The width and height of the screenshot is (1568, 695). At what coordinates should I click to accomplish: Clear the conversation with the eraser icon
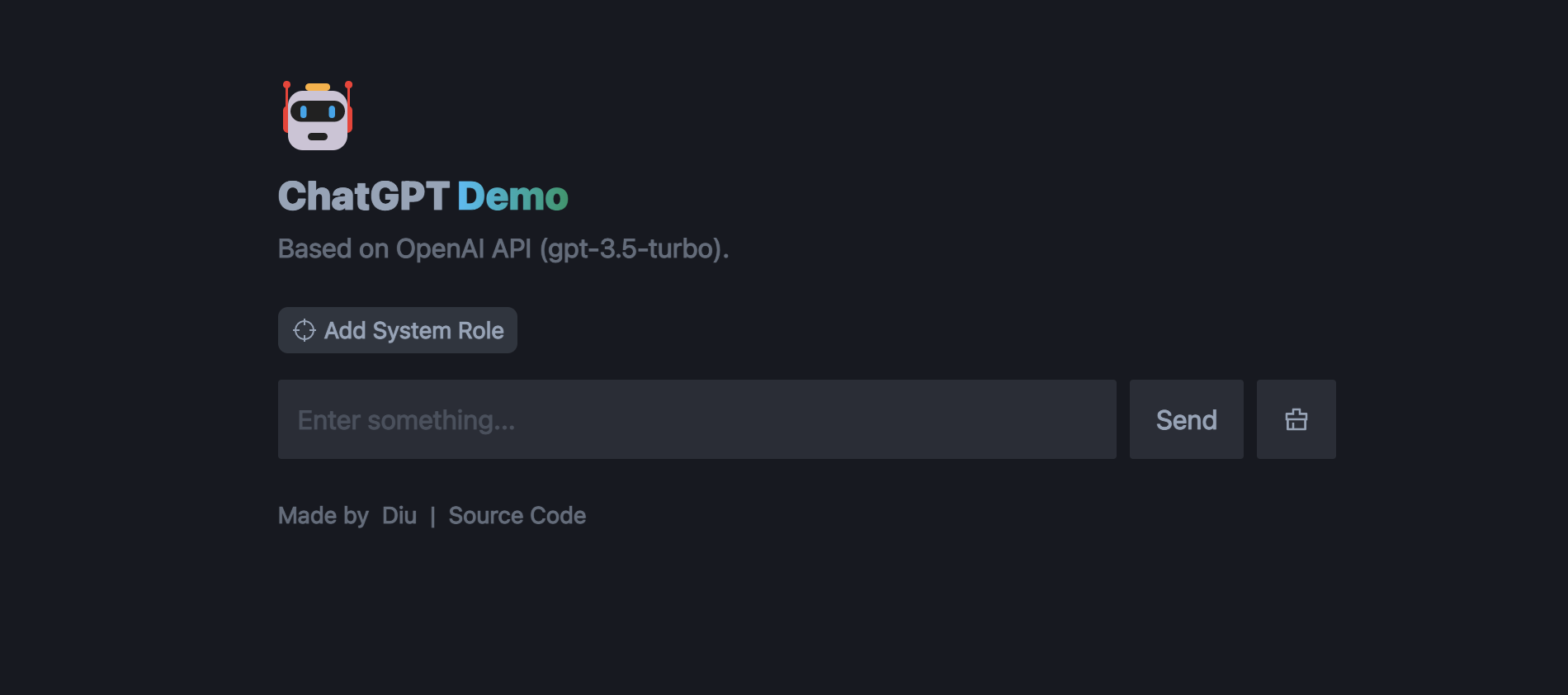coord(1296,419)
